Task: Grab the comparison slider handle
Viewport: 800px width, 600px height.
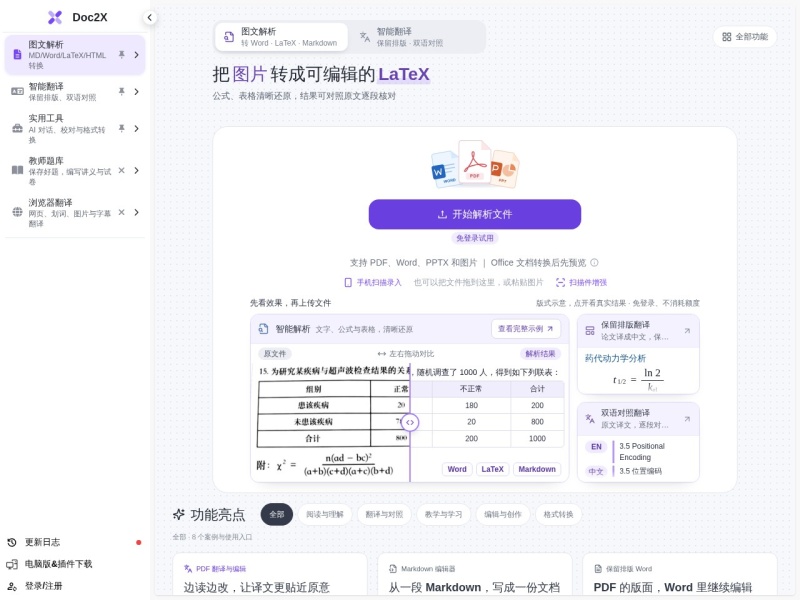Action: [410, 422]
